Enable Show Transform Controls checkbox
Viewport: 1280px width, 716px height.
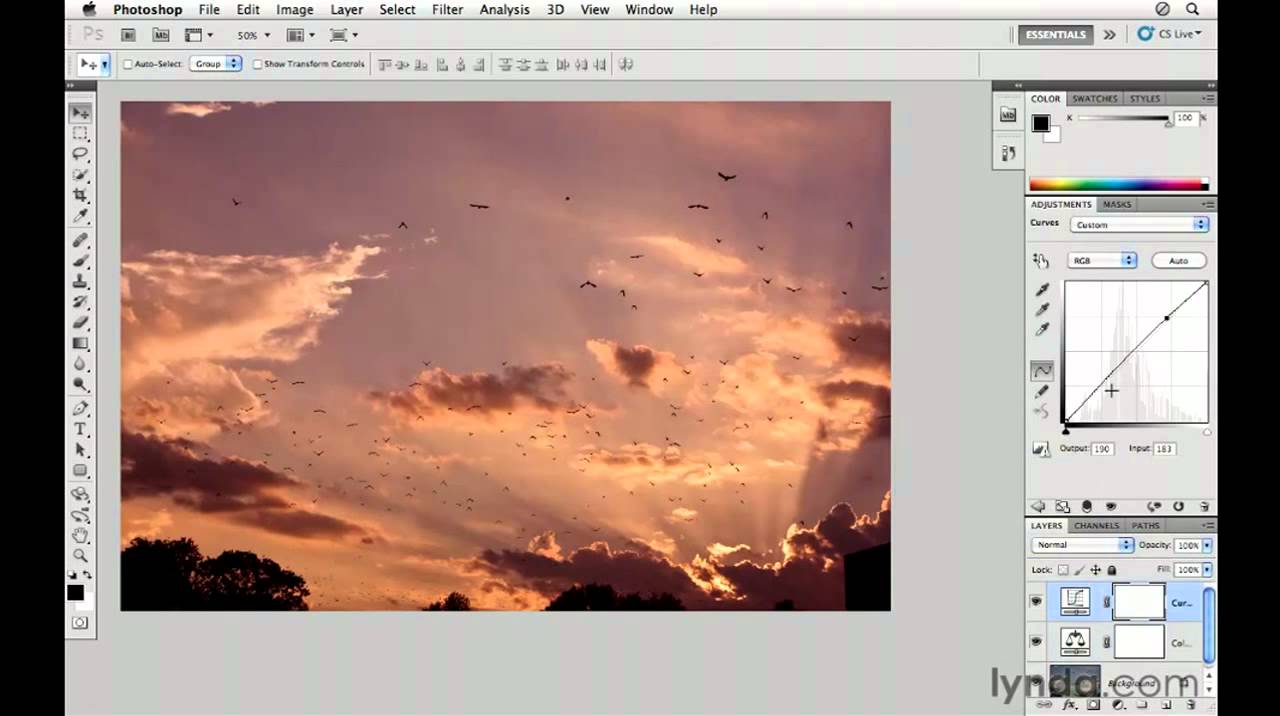pos(257,64)
